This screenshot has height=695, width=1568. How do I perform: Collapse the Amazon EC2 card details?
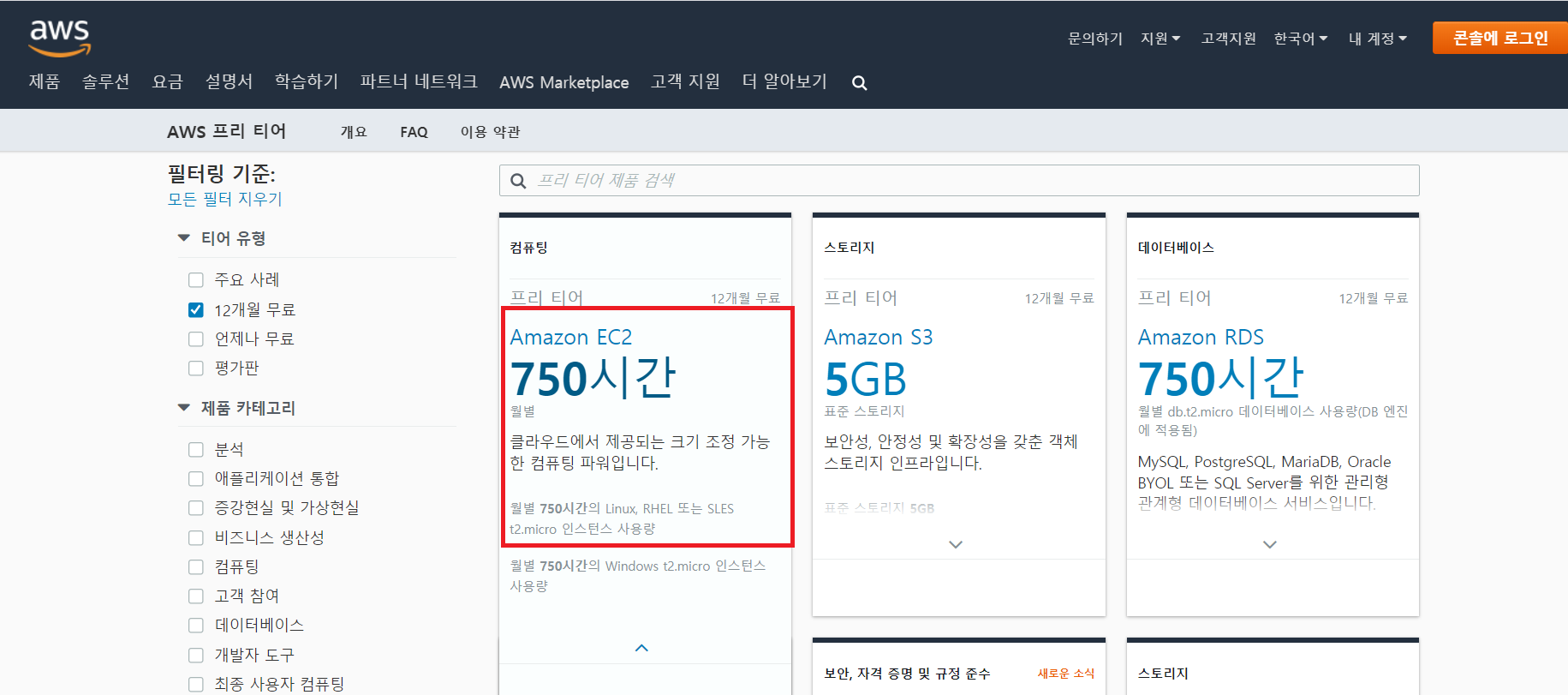tap(641, 648)
